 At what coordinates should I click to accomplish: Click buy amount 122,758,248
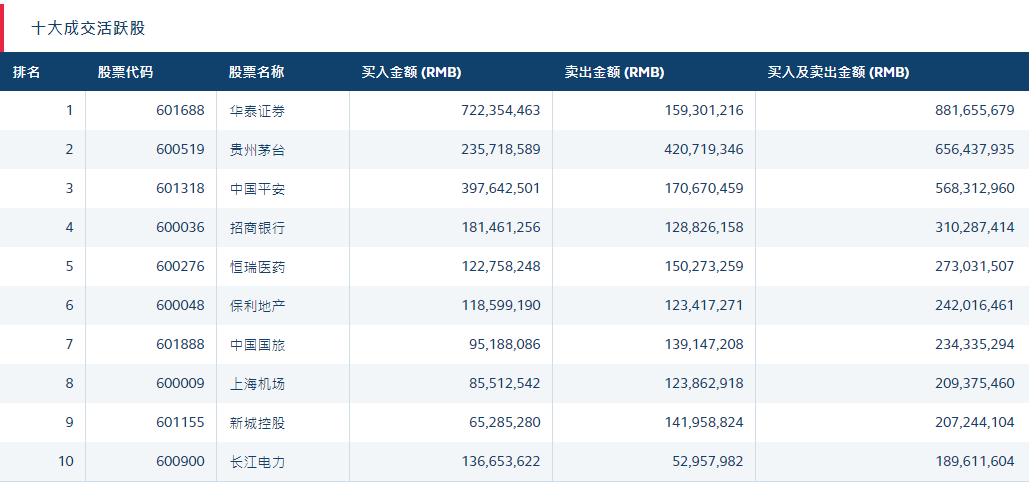click(x=503, y=266)
